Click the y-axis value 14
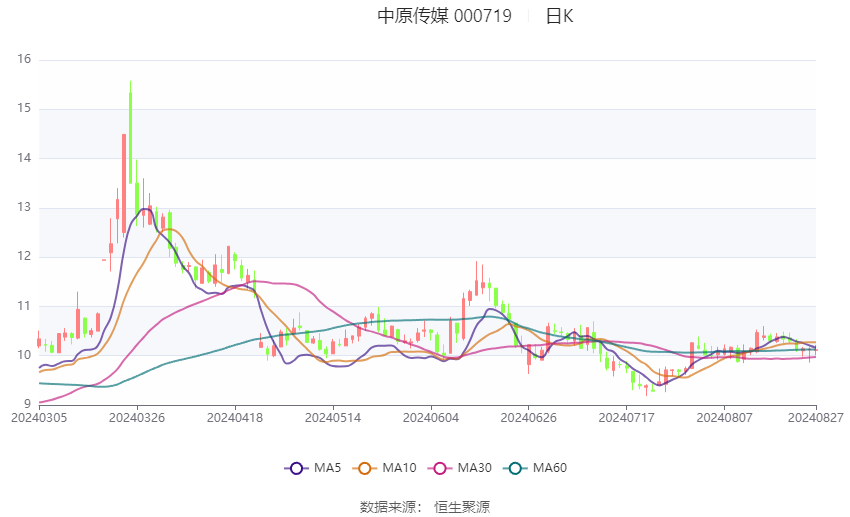The width and height of the screenshot is (850, 517). 24,158
